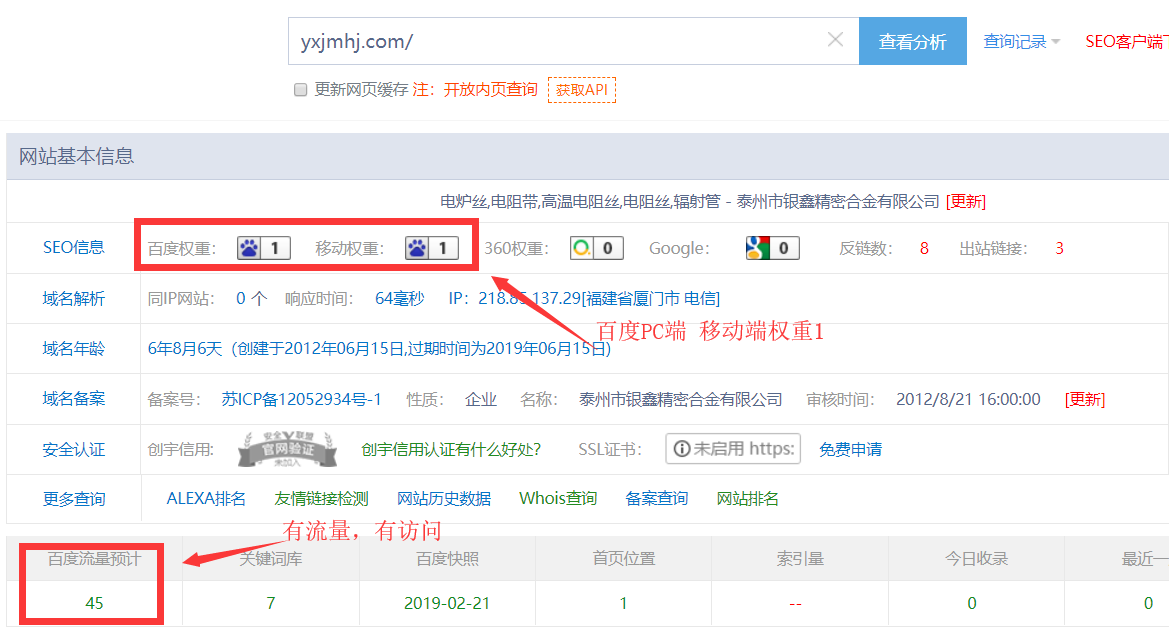Select the 域名年龄 row label
The height and width of the screenshot is (638, 1169).
coord(73,349)
